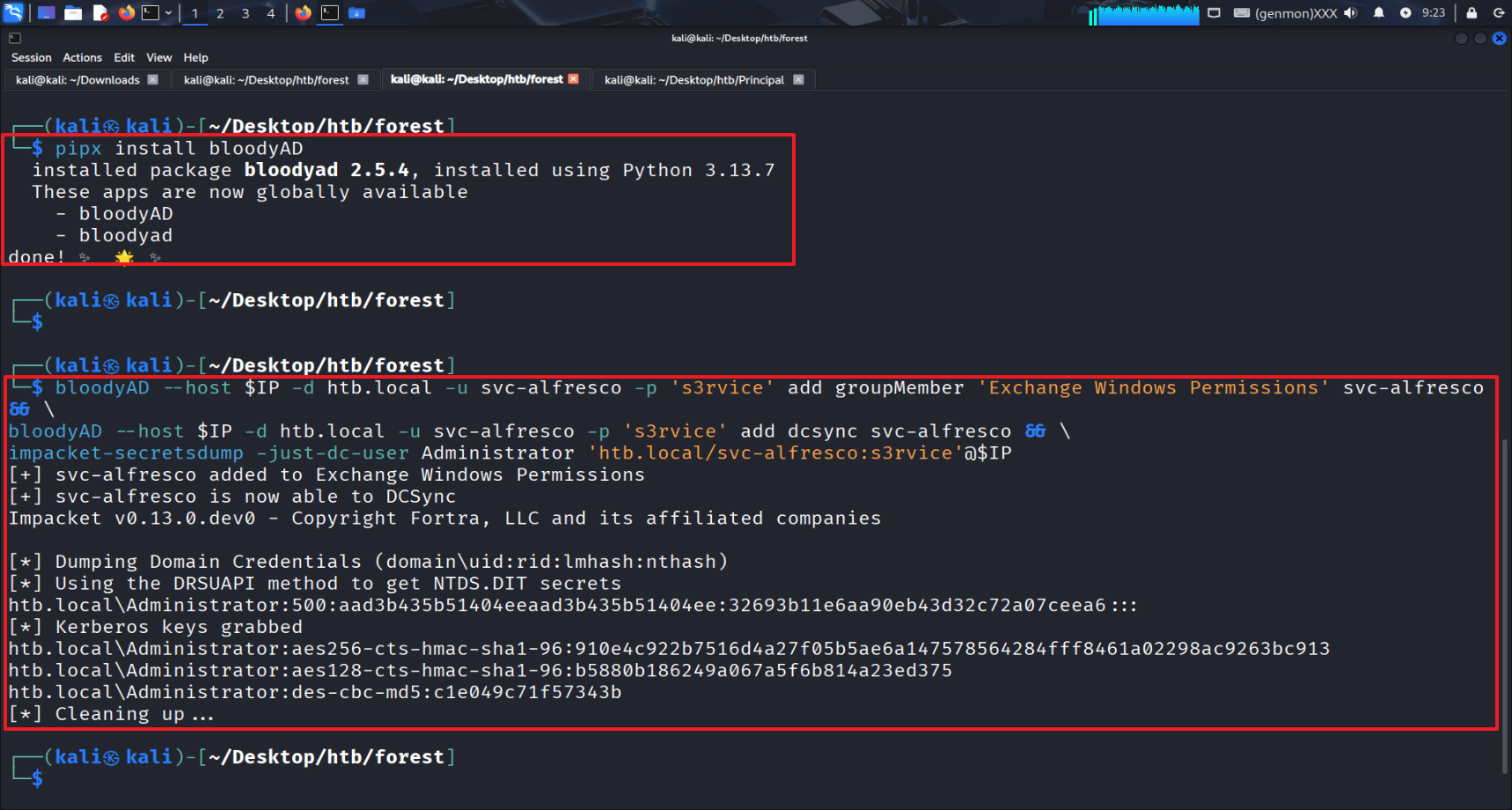This screenshot has width=1512, height=810.
Task: Expand the terminal launcher dropdown arrow
Action: click(168, 13)
